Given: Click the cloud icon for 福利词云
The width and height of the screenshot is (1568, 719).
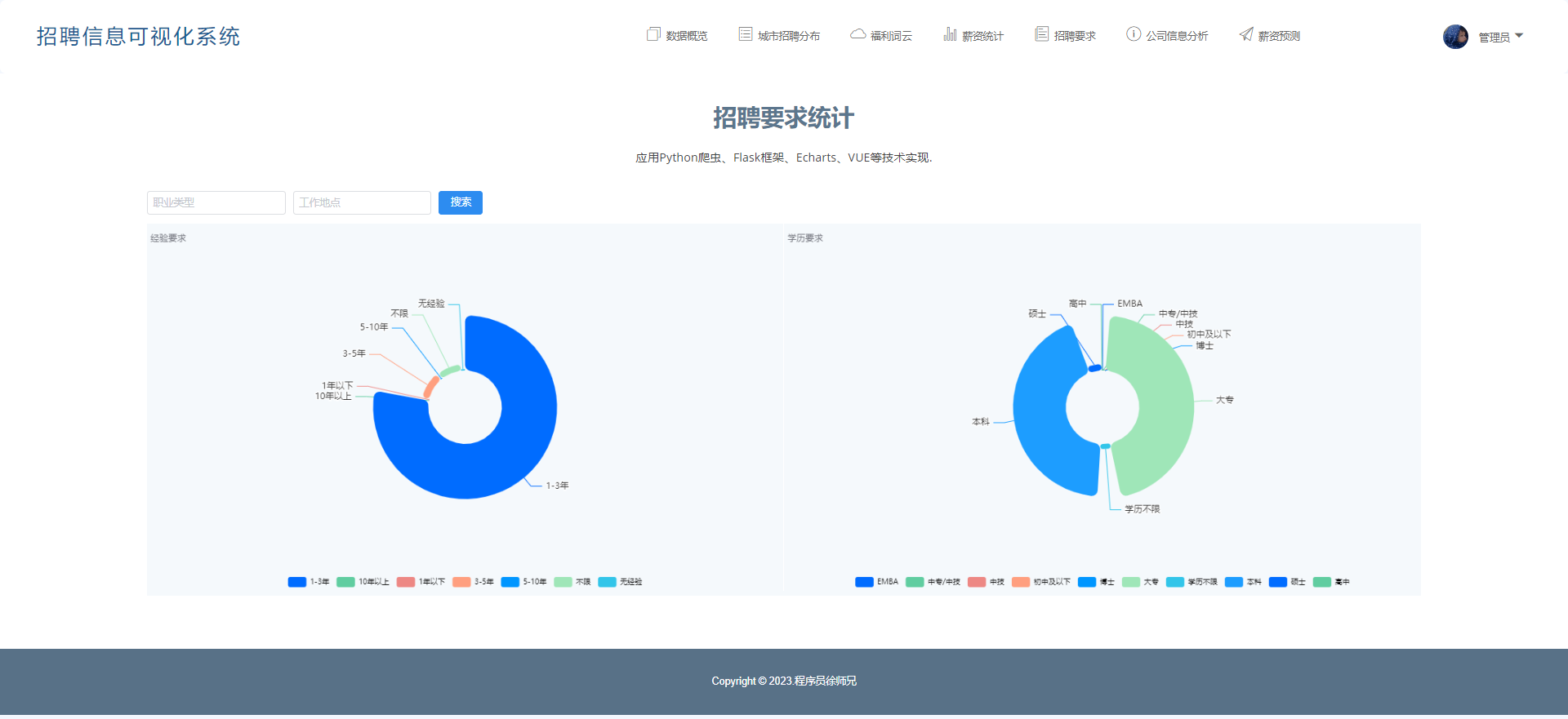Looking at the screenshot, I should (857, 34).
